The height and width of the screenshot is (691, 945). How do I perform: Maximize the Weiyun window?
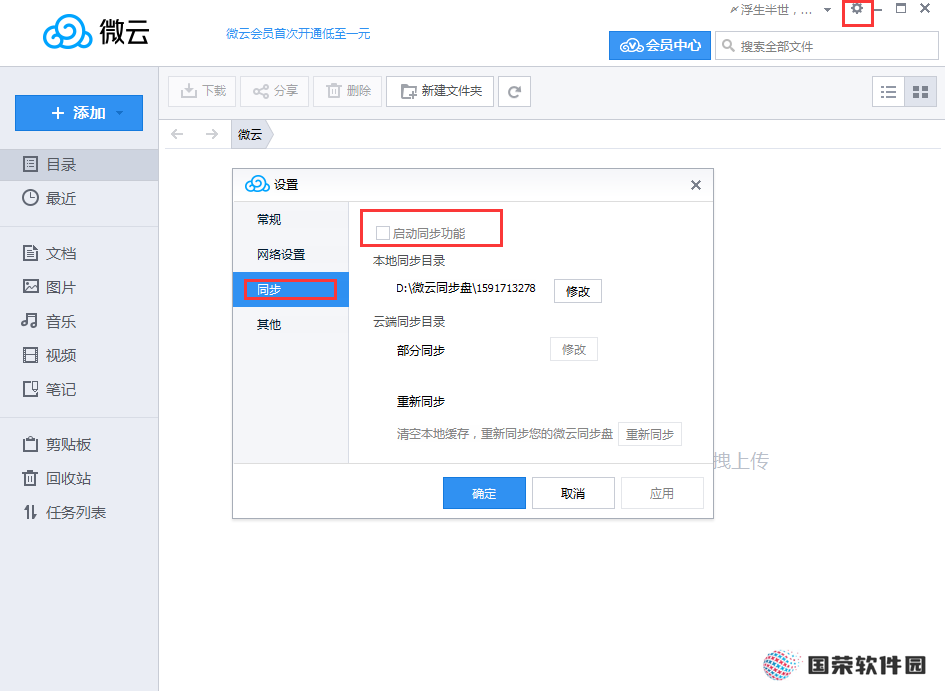pos(900,8)
